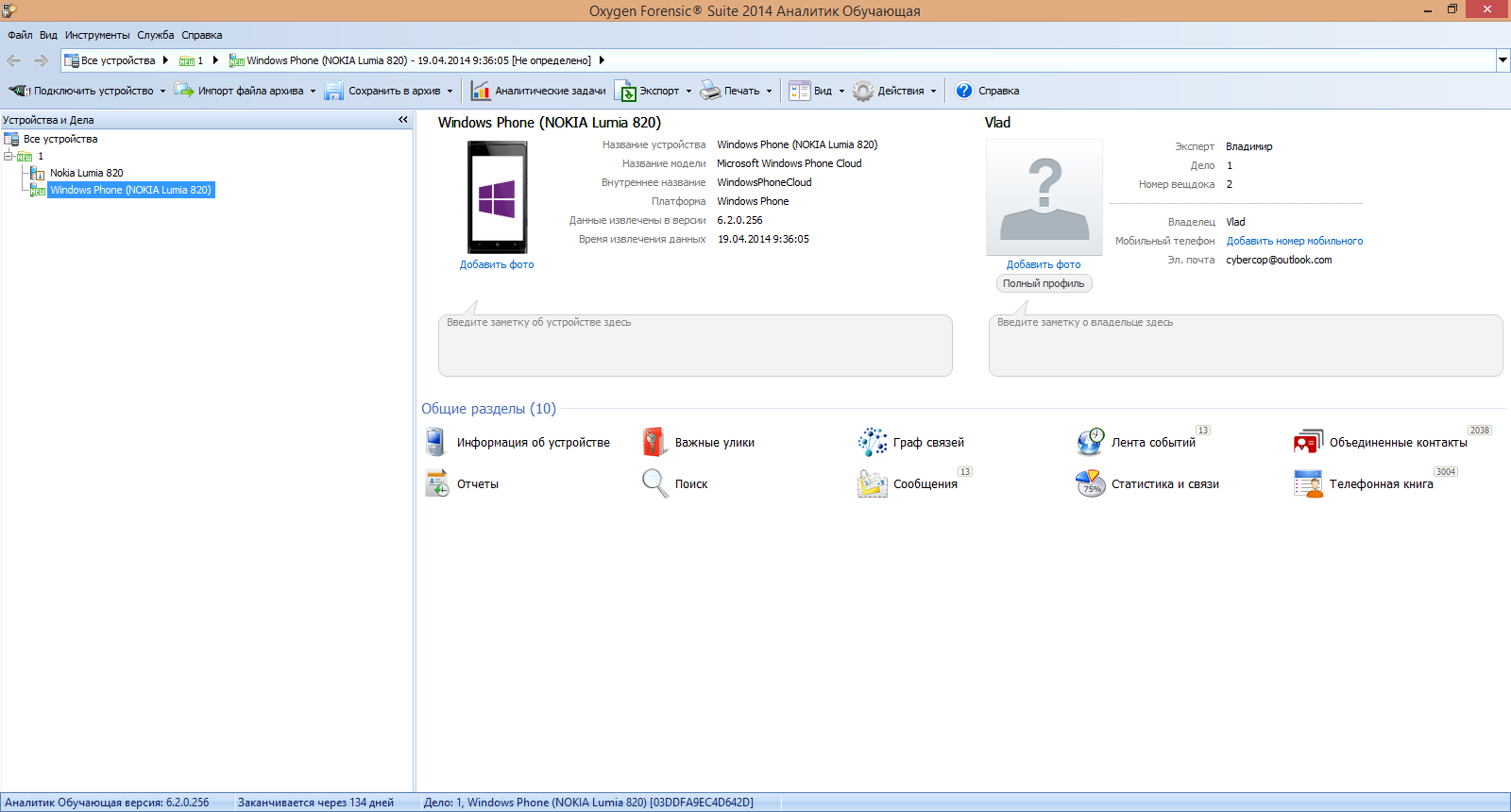Select Все устройства in the tree
Viewport: 1511px width, 812px height.
(60, 139)
